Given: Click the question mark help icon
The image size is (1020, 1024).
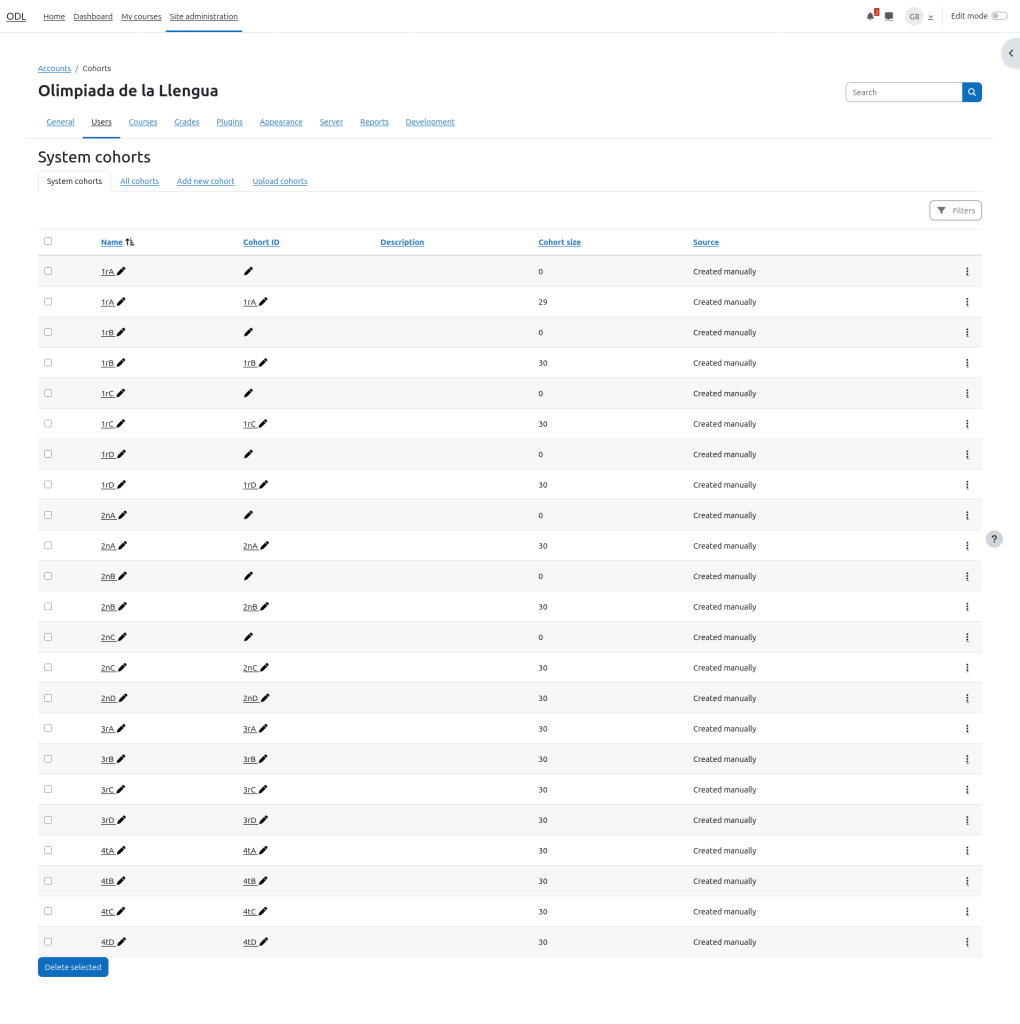Looking at the screenshot, I should pyautogui.click(x=994, y=539).
